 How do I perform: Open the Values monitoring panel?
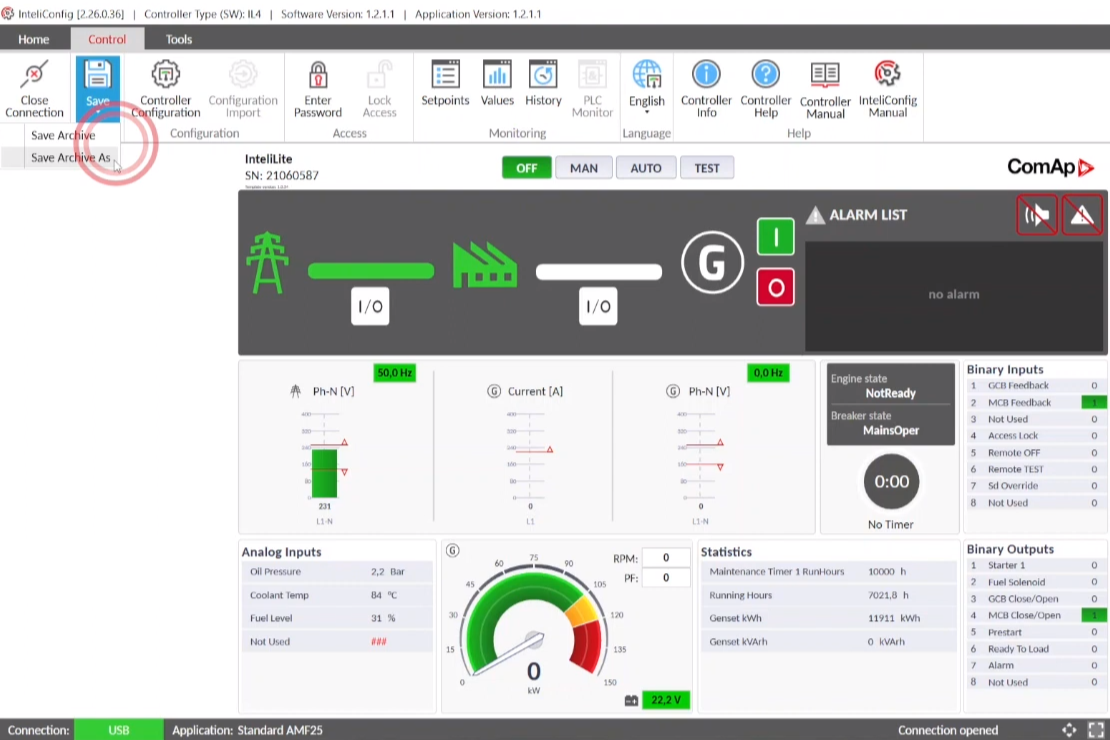[x=497, y=76]
